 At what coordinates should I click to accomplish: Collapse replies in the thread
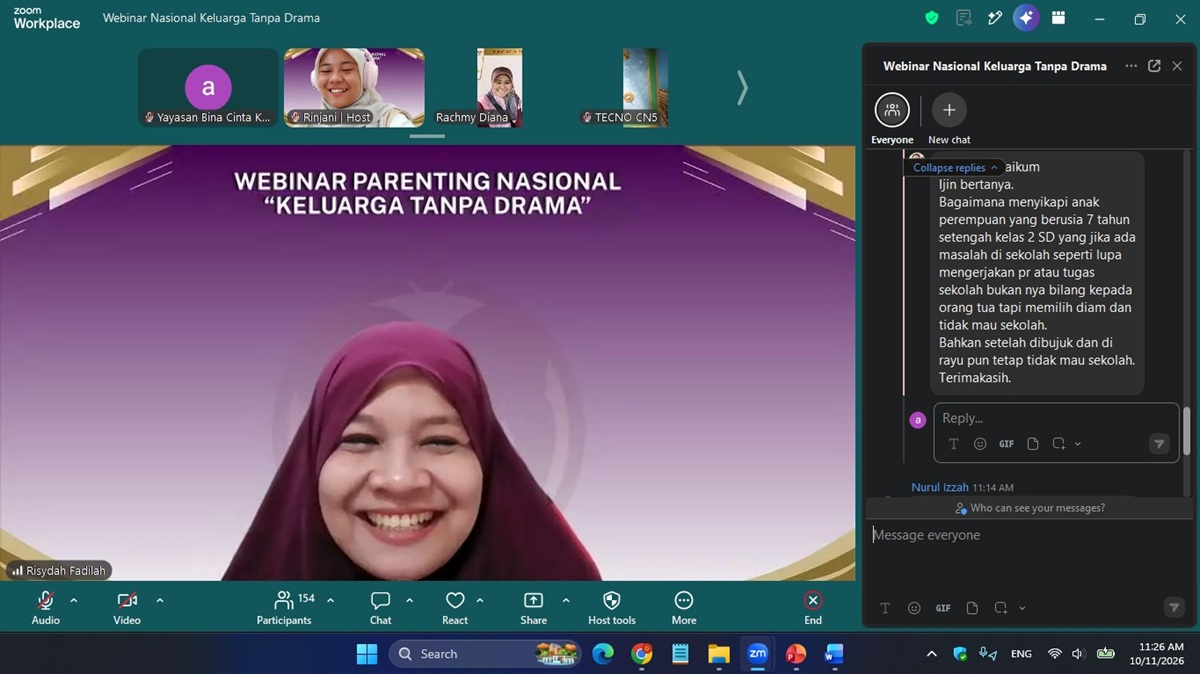coord(955,168)
